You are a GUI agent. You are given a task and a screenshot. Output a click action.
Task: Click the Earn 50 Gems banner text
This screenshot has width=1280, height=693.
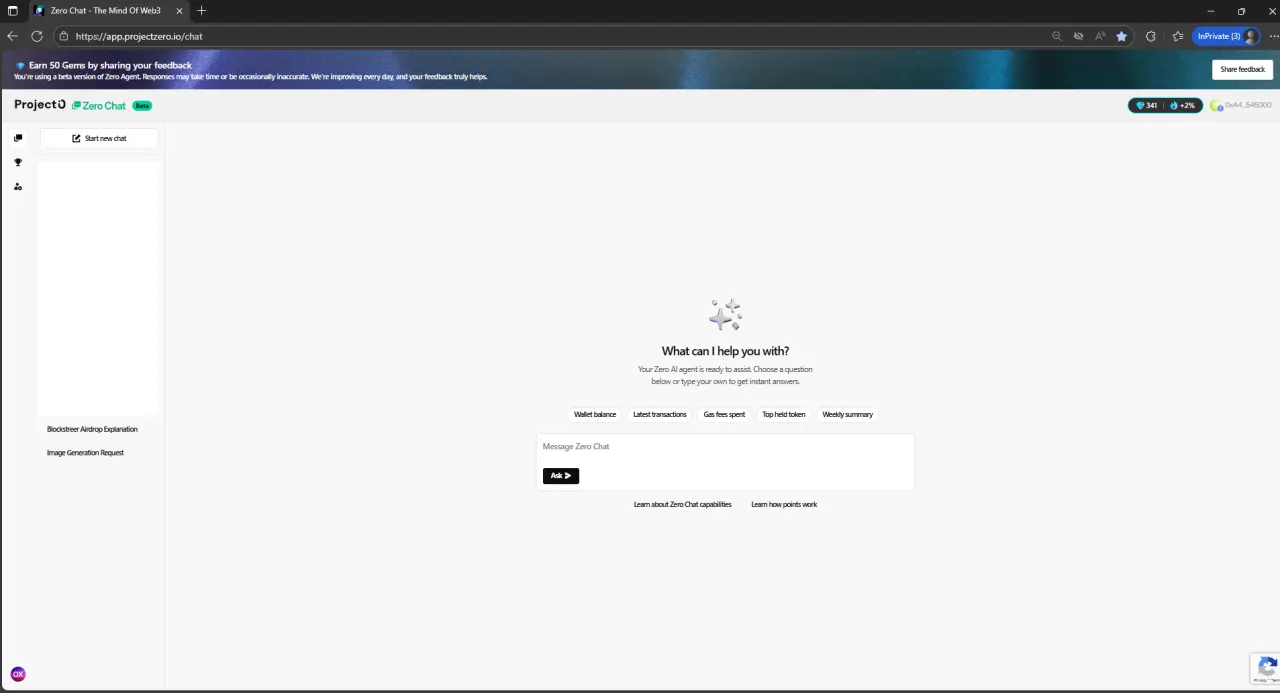tap(110, 65)
